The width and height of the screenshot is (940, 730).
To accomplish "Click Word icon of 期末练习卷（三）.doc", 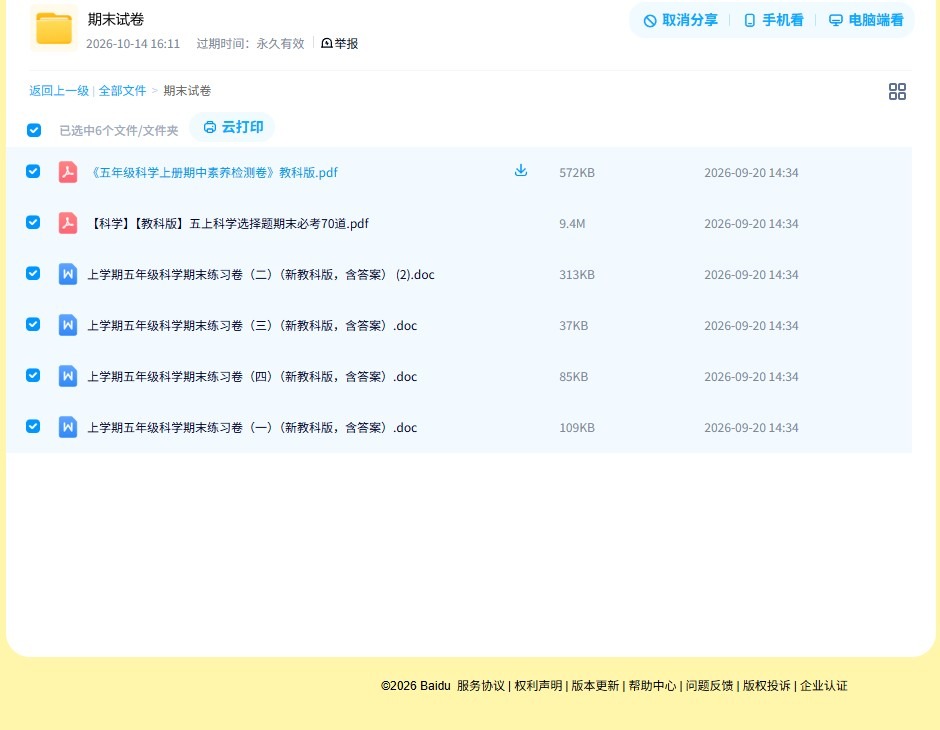I will [68, 325].
